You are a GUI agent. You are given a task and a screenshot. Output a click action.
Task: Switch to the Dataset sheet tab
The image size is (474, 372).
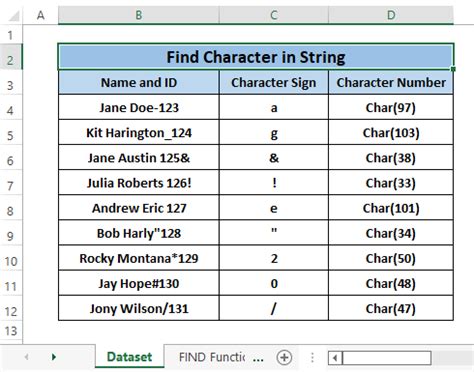[129, 357]
